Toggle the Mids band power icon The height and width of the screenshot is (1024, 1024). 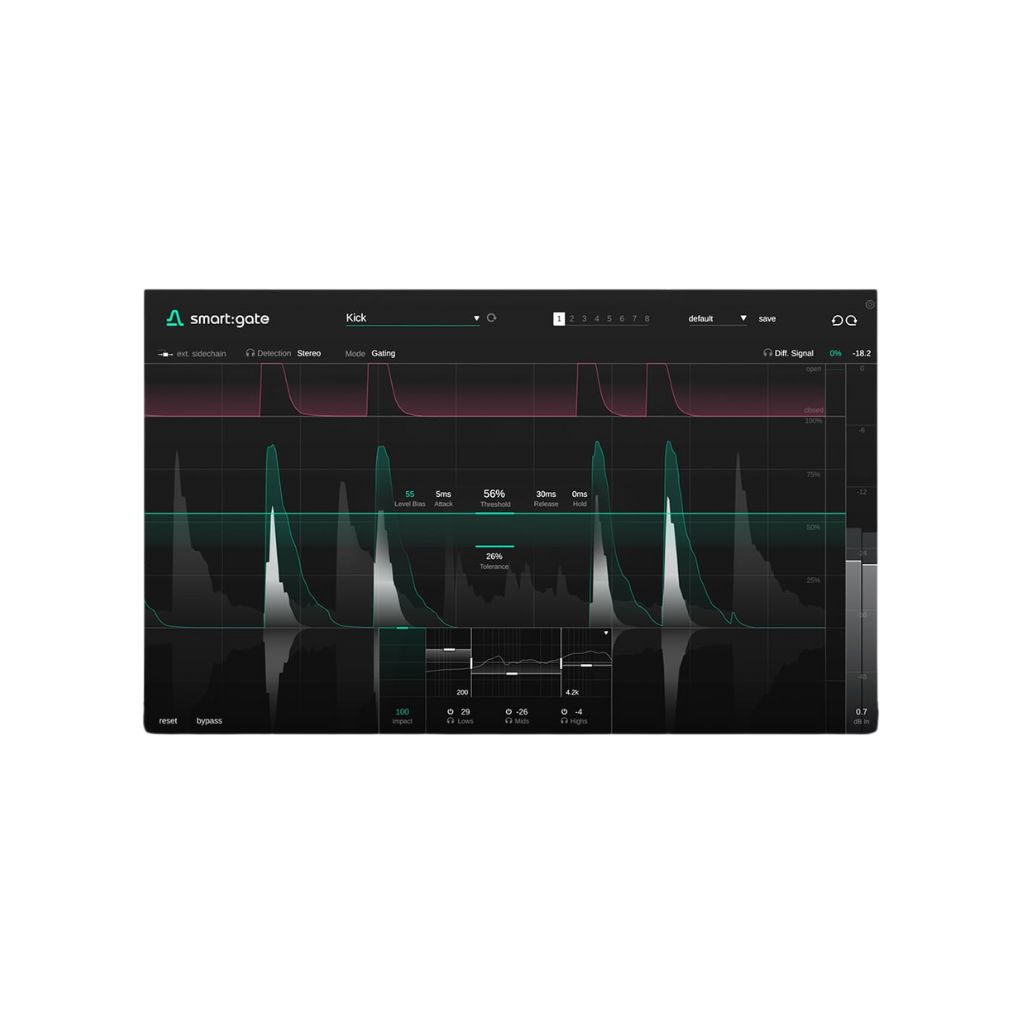pos(509,712)
